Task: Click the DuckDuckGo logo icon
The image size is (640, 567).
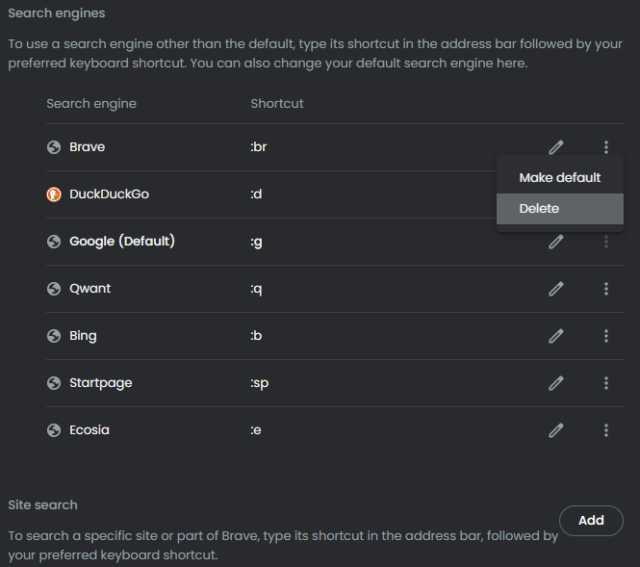Action: pos(53,194)
